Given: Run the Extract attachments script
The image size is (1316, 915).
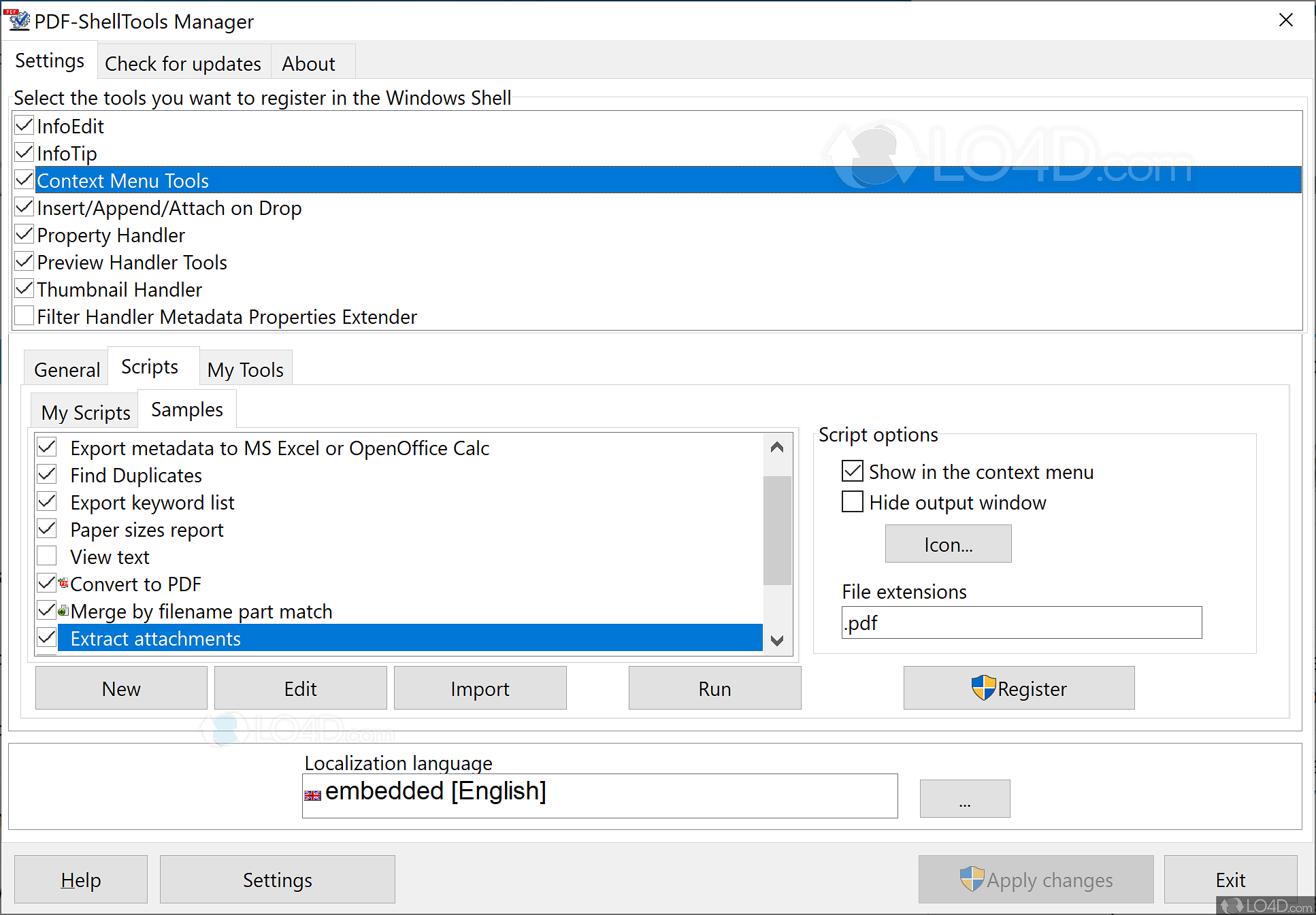Looking at the screenshot, I should (714, 688).
